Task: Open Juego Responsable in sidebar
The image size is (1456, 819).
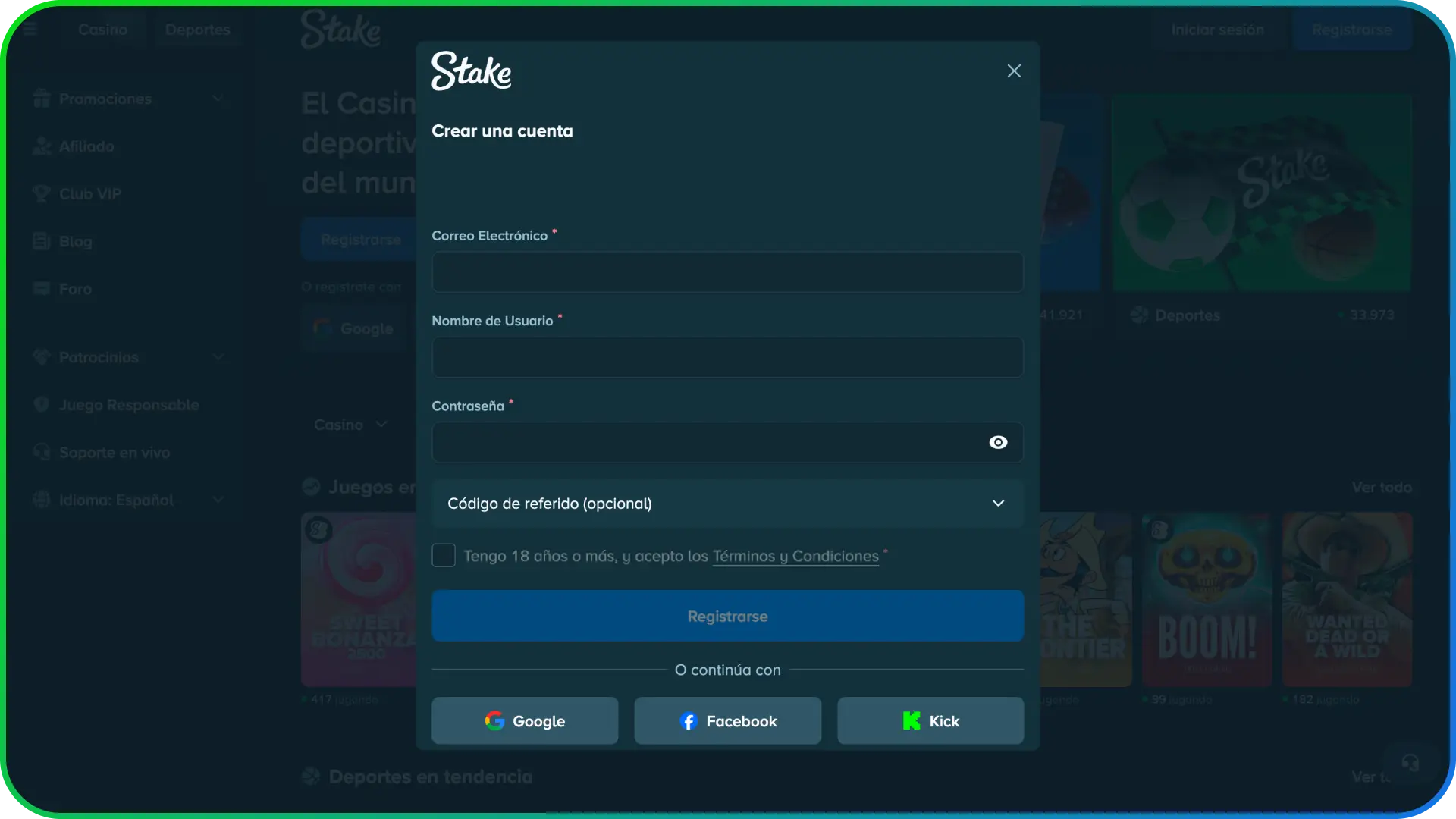Action: tap(129, 405)
